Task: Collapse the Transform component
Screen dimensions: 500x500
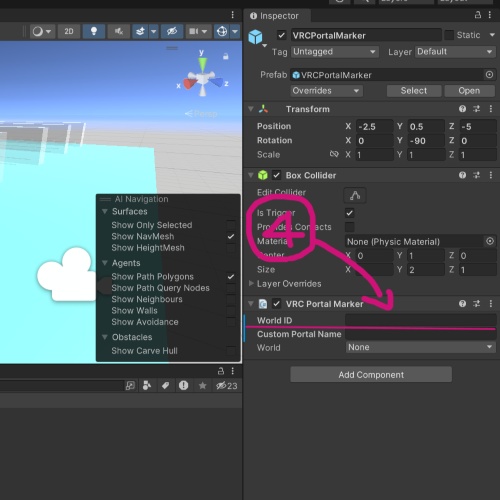Action: click(251, 109)
